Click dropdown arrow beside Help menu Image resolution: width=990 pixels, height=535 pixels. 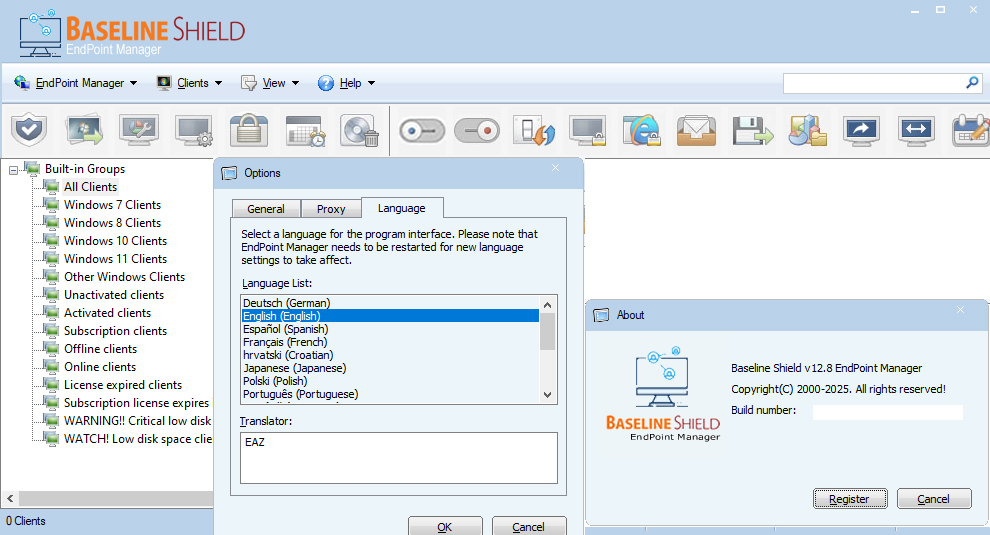click(x=371, y=83)
